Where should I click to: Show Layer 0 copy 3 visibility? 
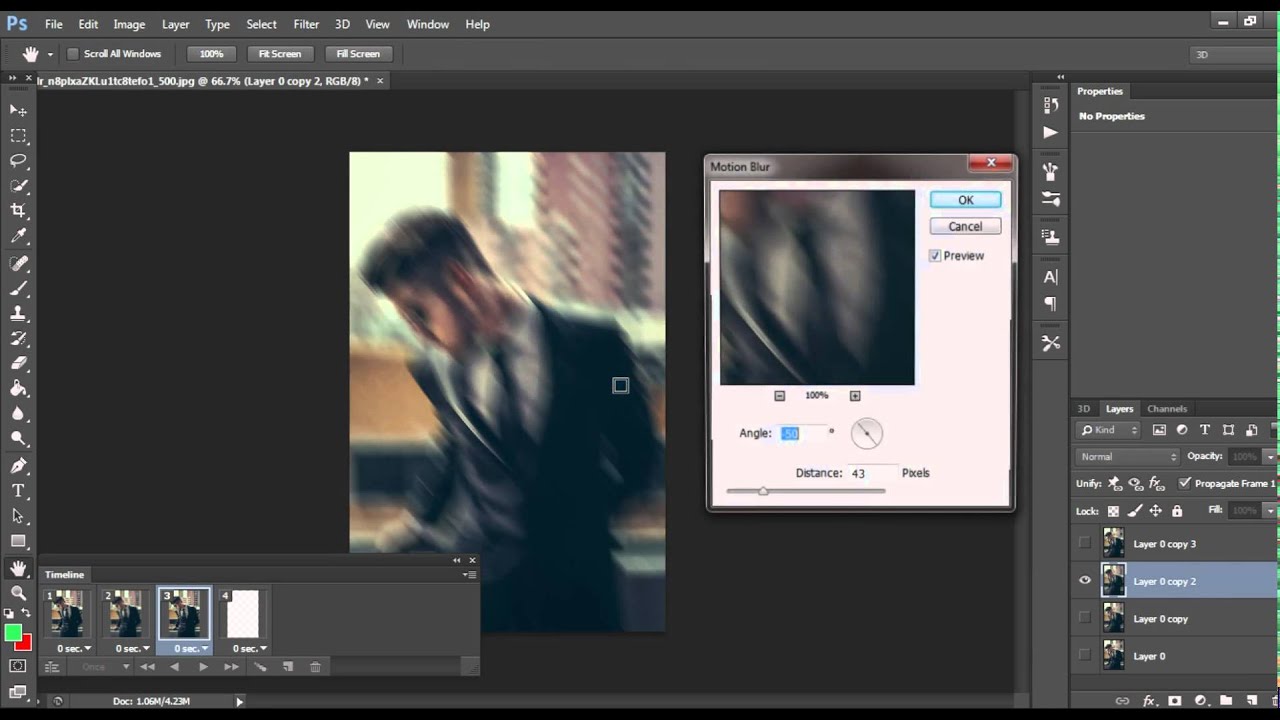coord(1085,543)
